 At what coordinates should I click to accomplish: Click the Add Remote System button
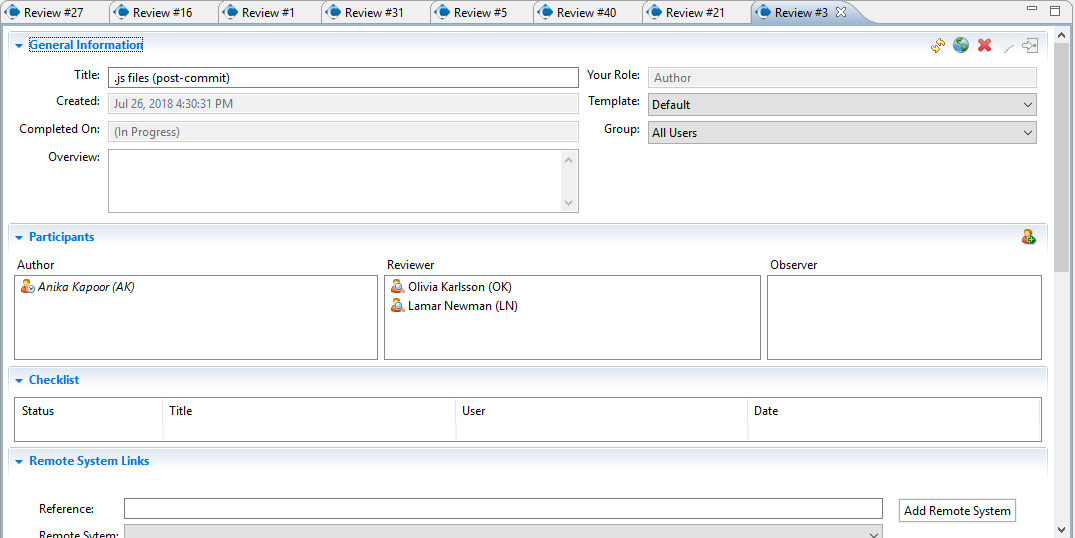957,511
